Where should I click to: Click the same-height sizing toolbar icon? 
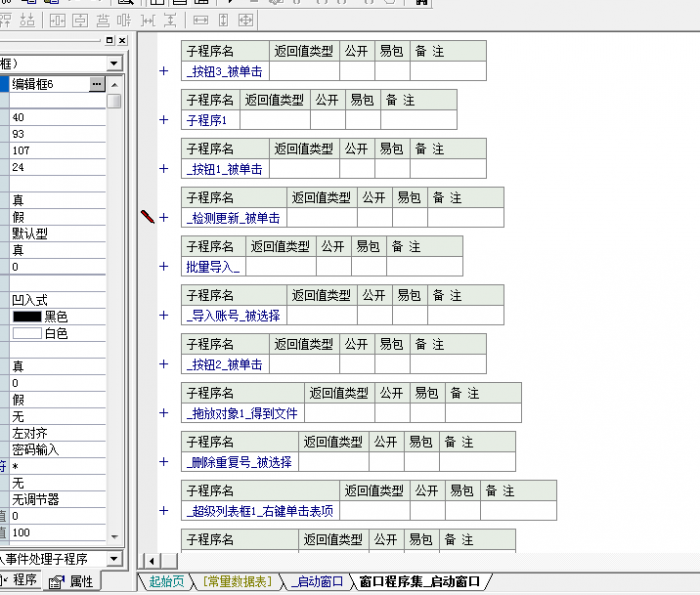(x=223, y=20)
